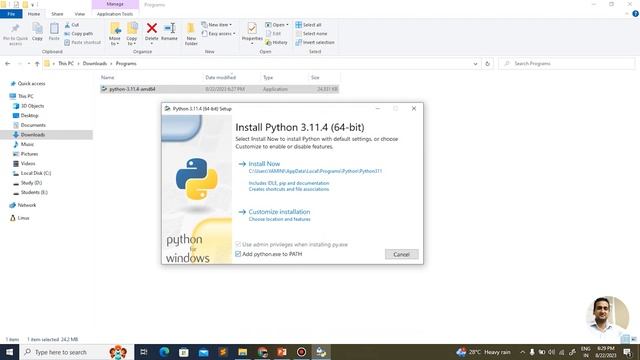
Task: Click the taskbar search box
Action: pos(77,352)
